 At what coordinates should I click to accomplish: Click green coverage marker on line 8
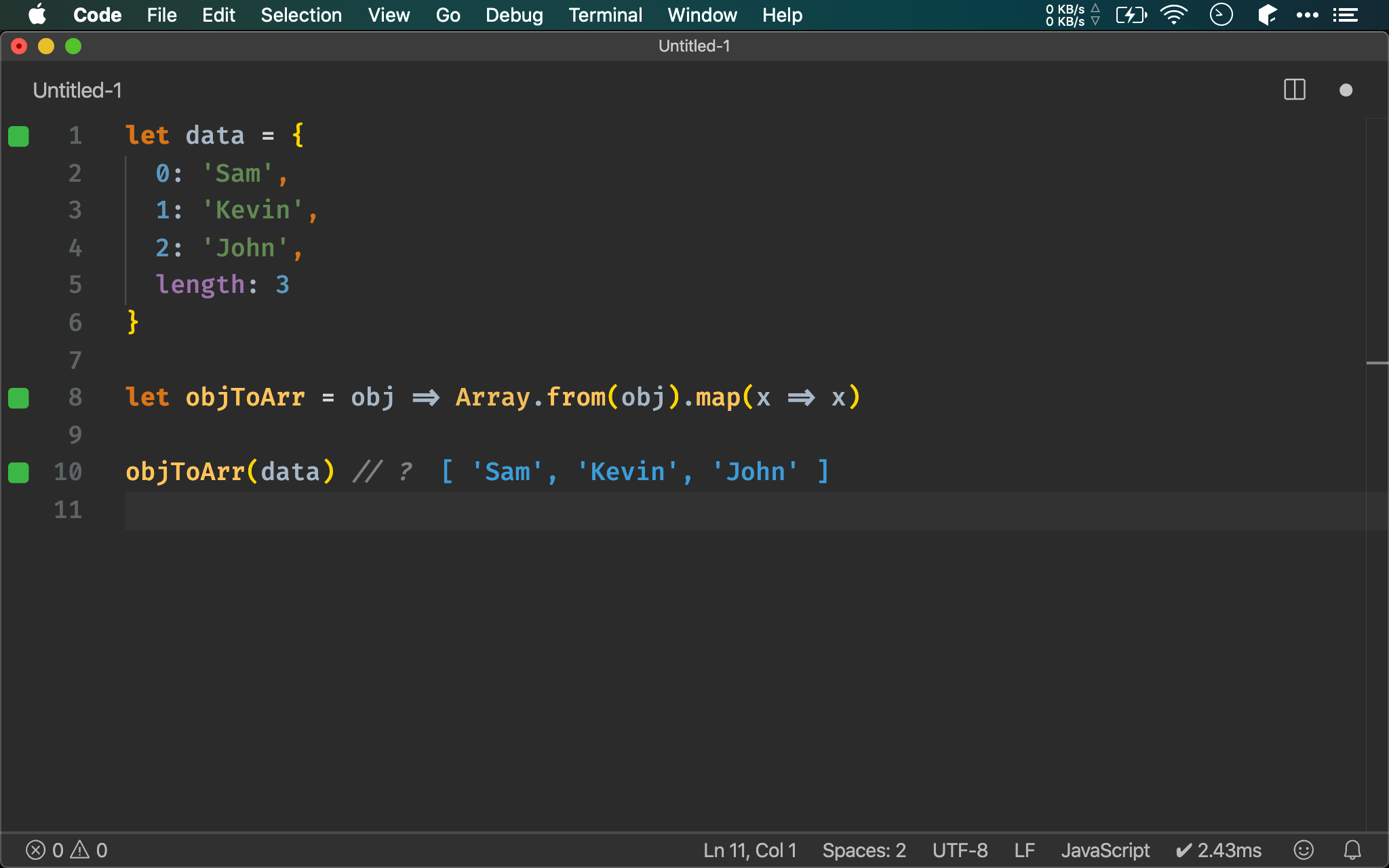click(18, 398)
